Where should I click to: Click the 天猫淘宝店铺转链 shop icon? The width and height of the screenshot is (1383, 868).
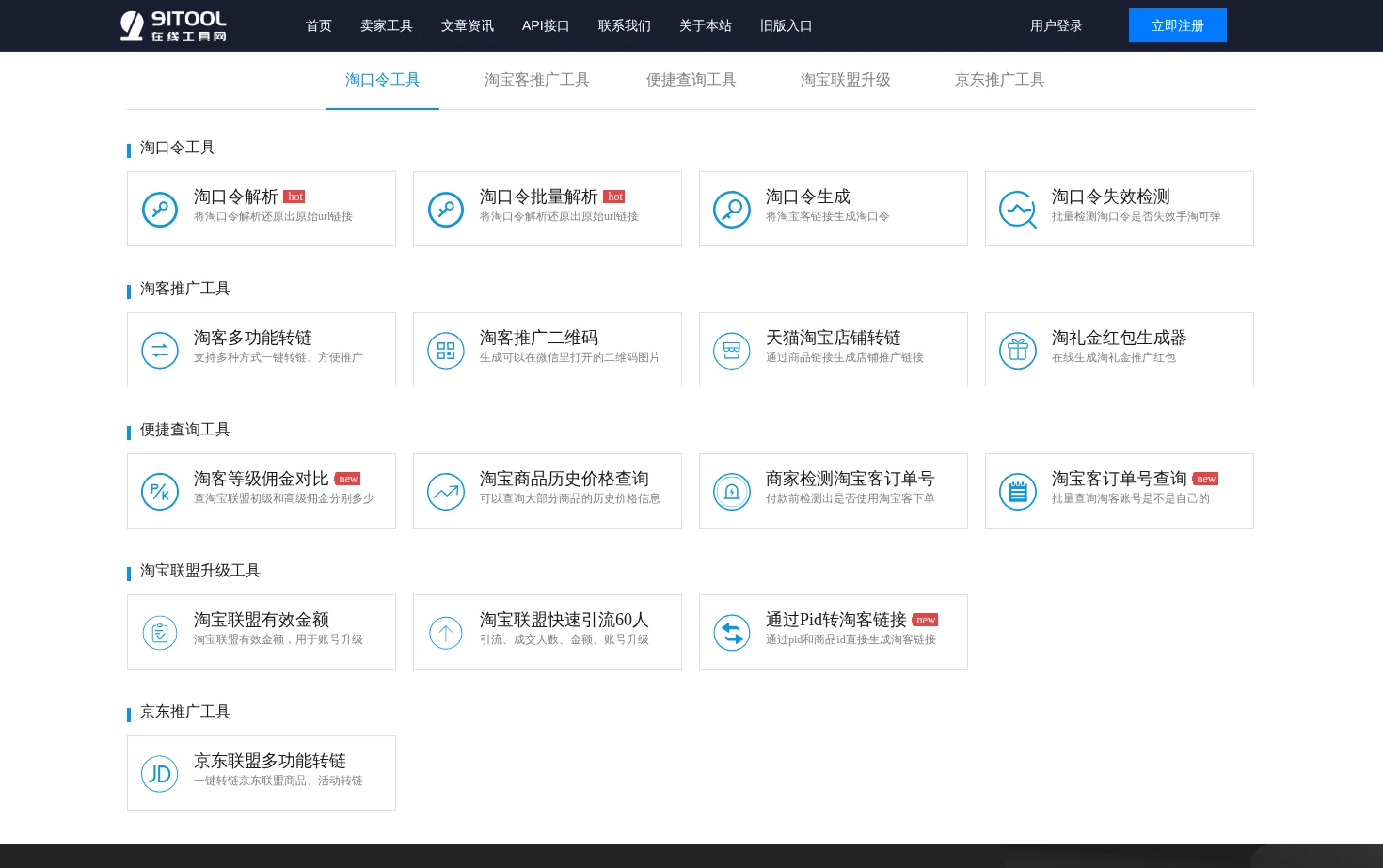[x=732, y=350]
